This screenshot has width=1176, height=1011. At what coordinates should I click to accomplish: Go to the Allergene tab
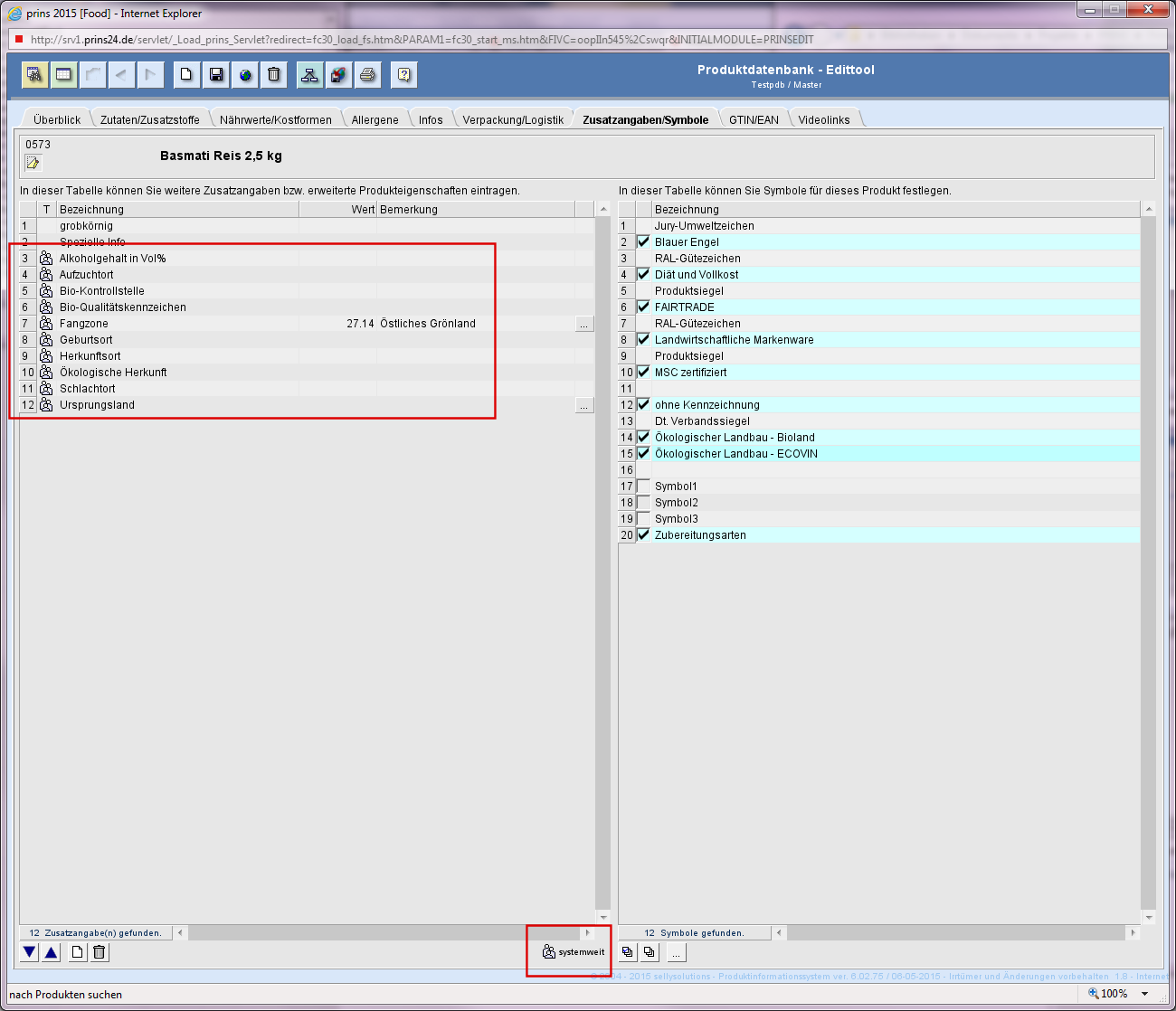click(x=375, y=119)
